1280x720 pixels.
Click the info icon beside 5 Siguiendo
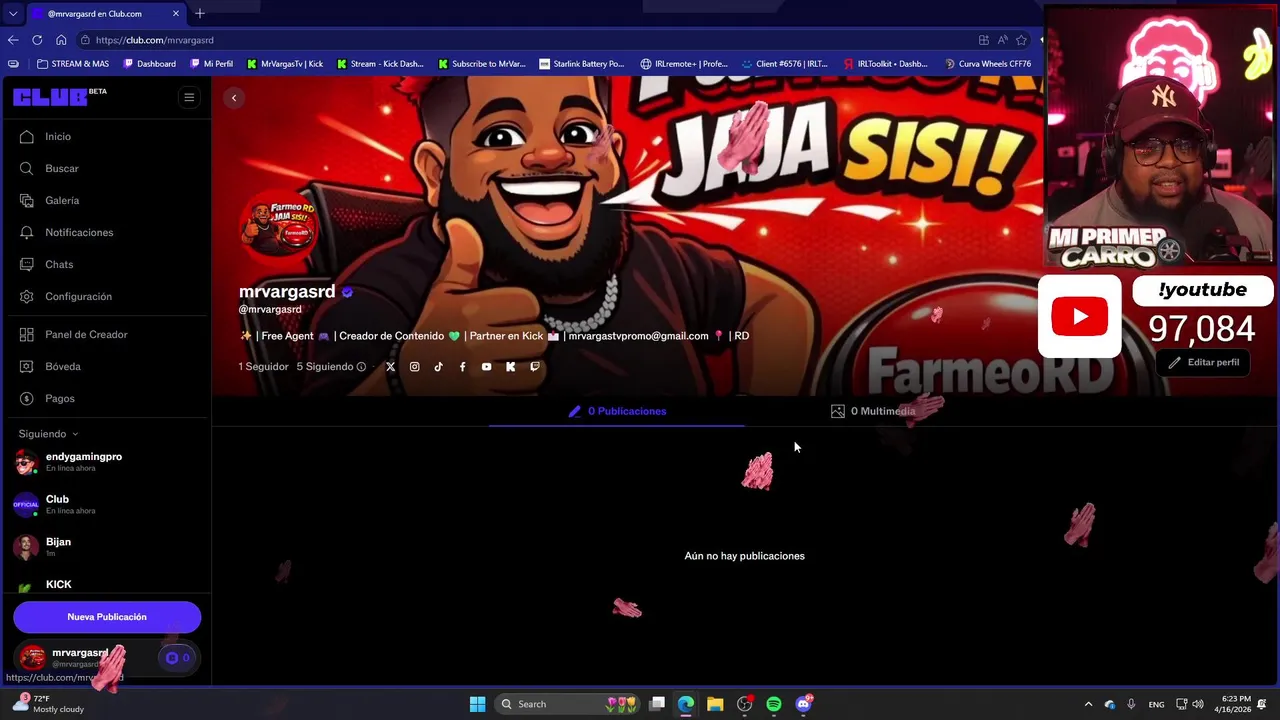click(361, 367)
